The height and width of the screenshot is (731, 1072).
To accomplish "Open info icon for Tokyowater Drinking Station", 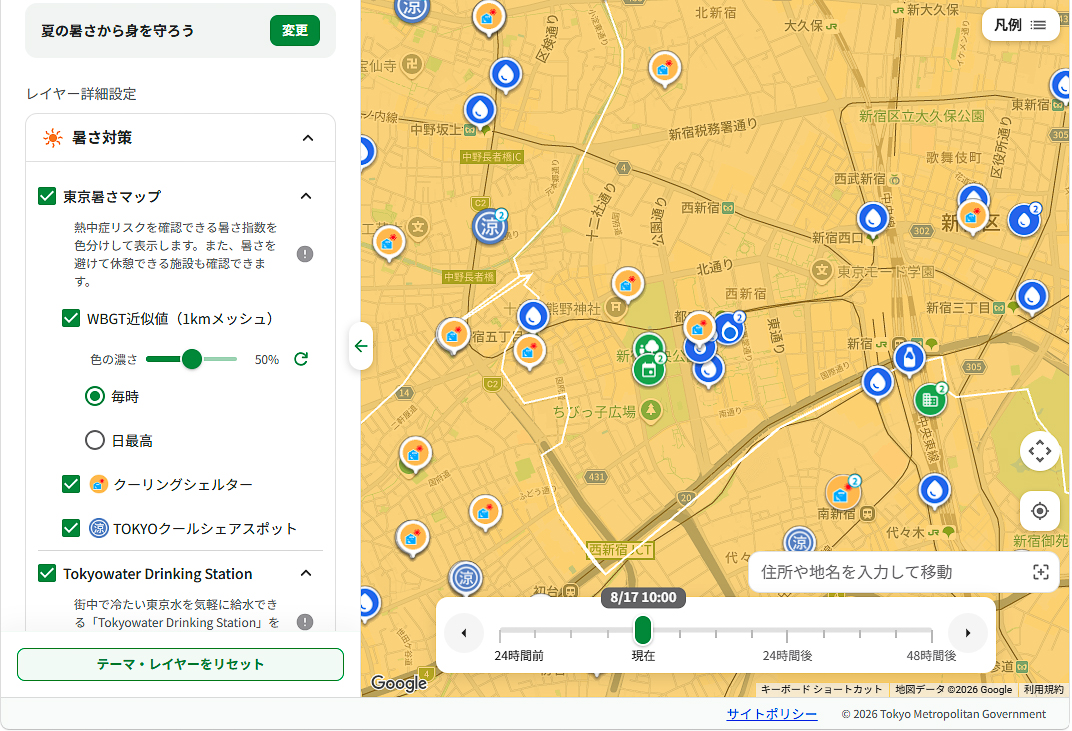I will click(x=305, y=622).
